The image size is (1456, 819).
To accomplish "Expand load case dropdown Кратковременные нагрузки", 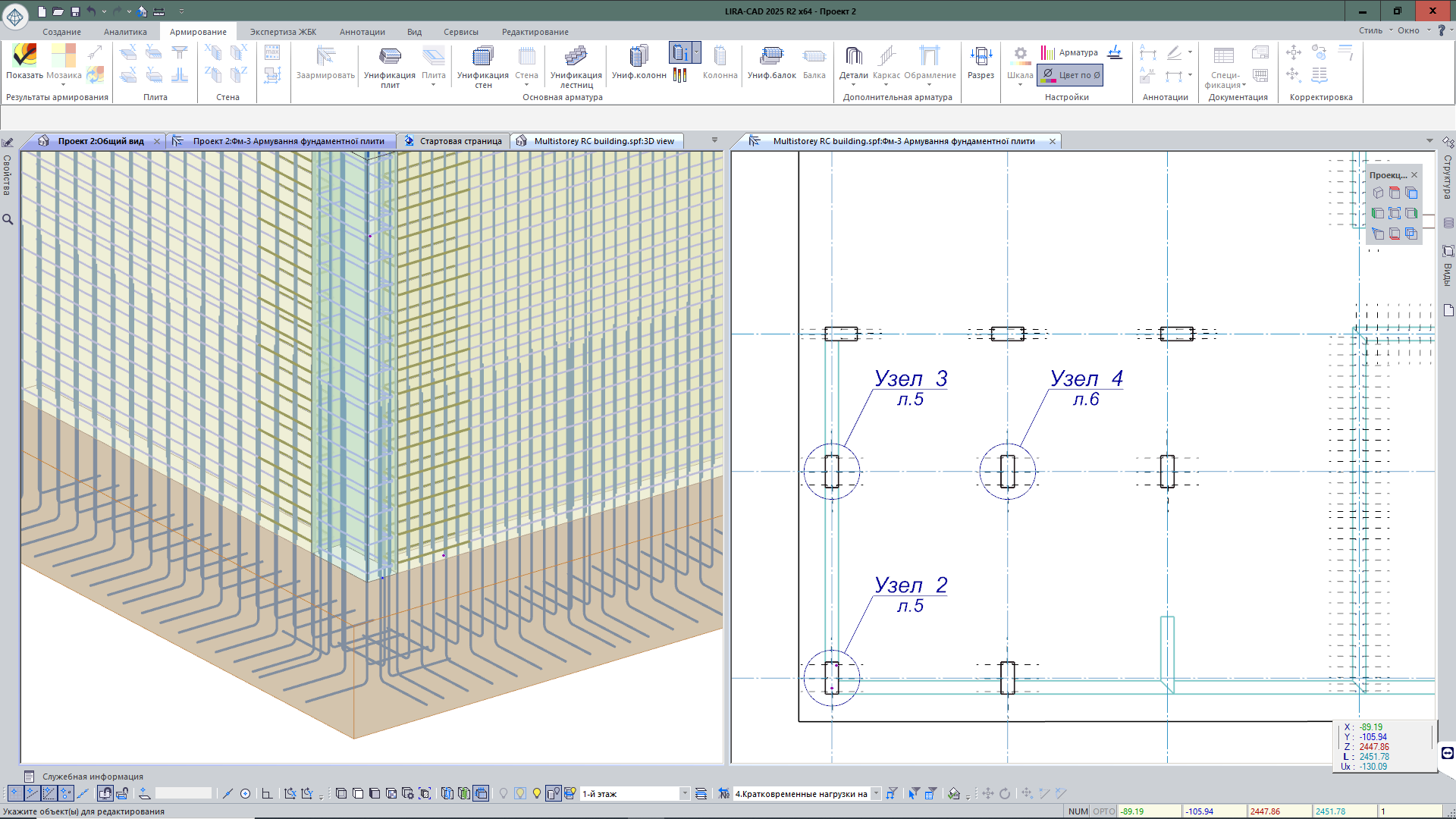I will [x=876, y=794].
